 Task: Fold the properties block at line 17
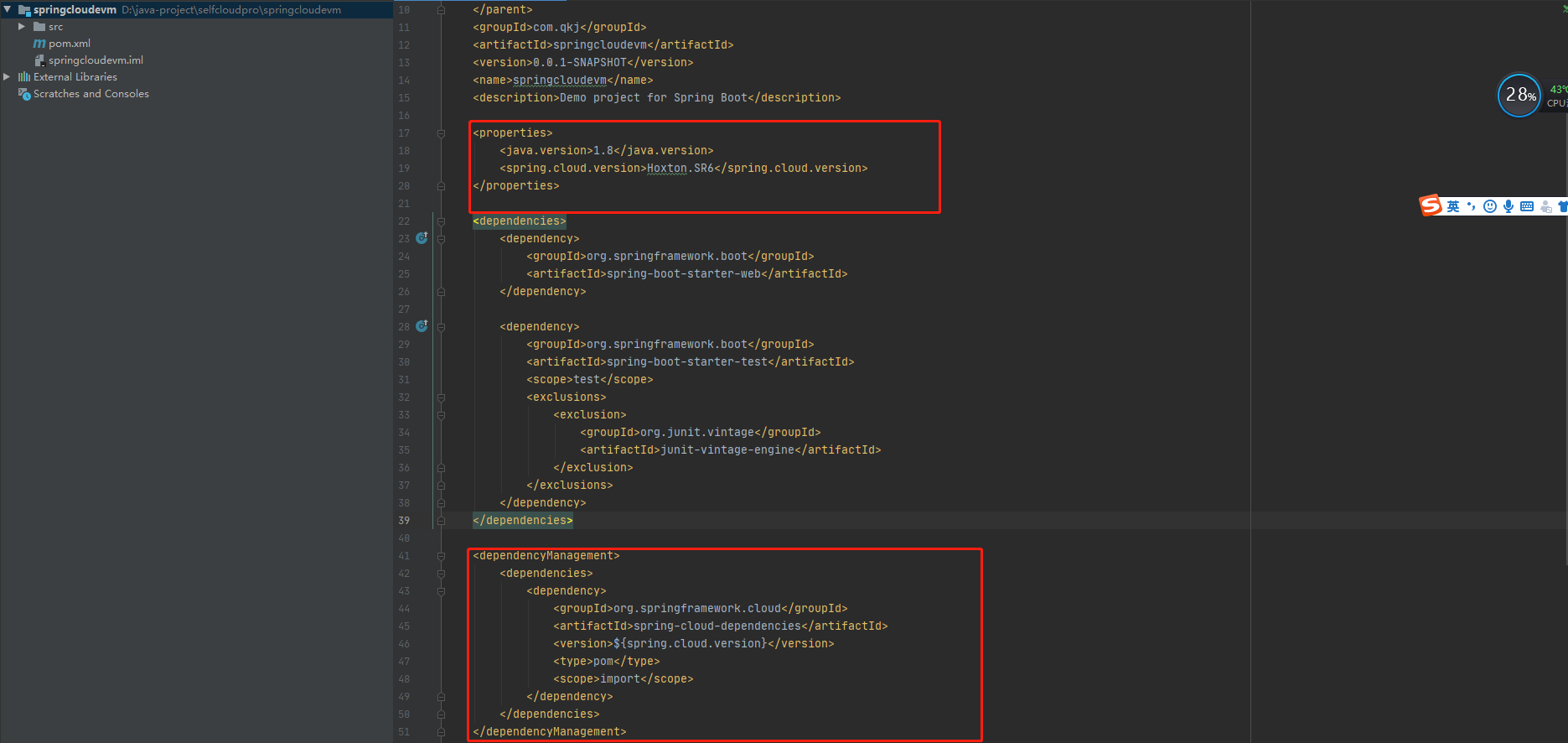[441, 133]
